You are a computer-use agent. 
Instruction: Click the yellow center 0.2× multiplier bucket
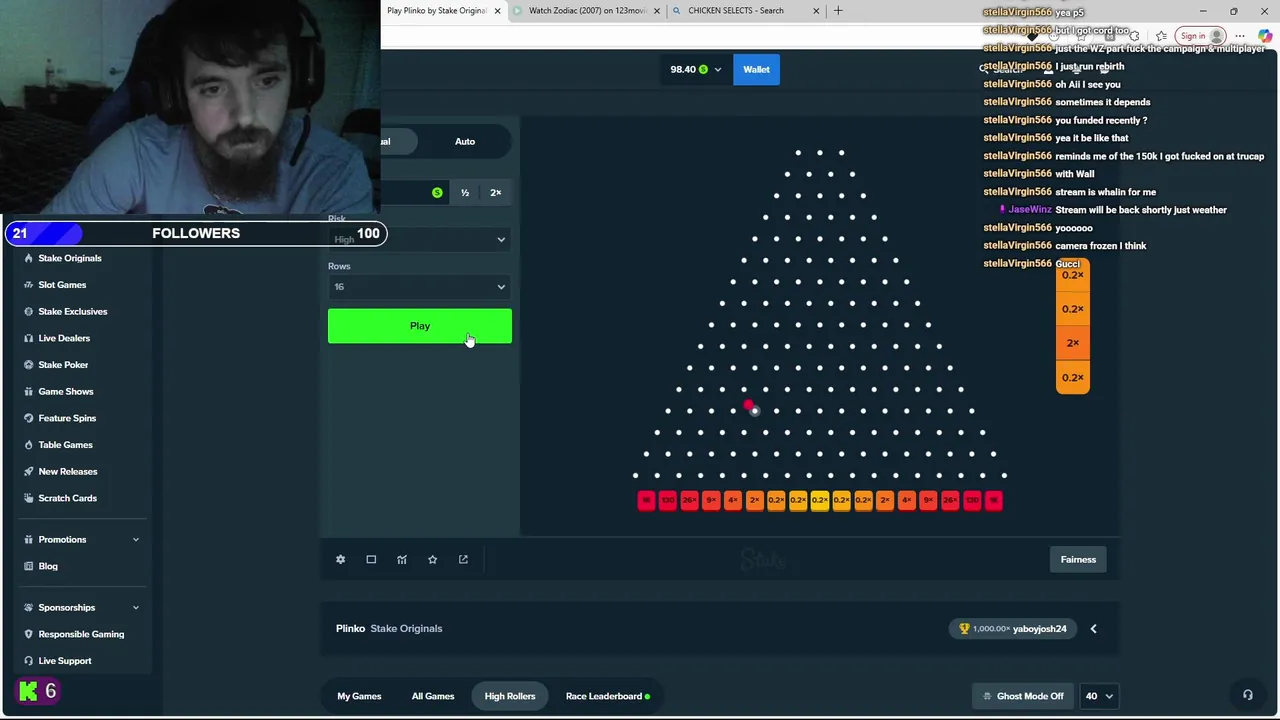(819, 500)
